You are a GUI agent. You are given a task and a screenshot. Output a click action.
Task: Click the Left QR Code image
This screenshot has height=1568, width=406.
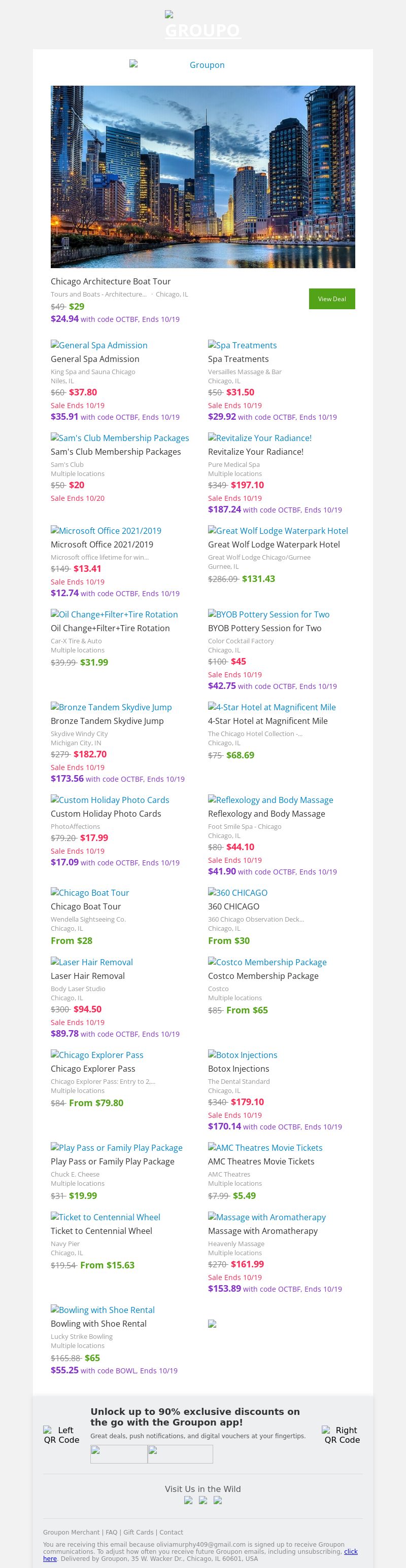point(61,1435)
